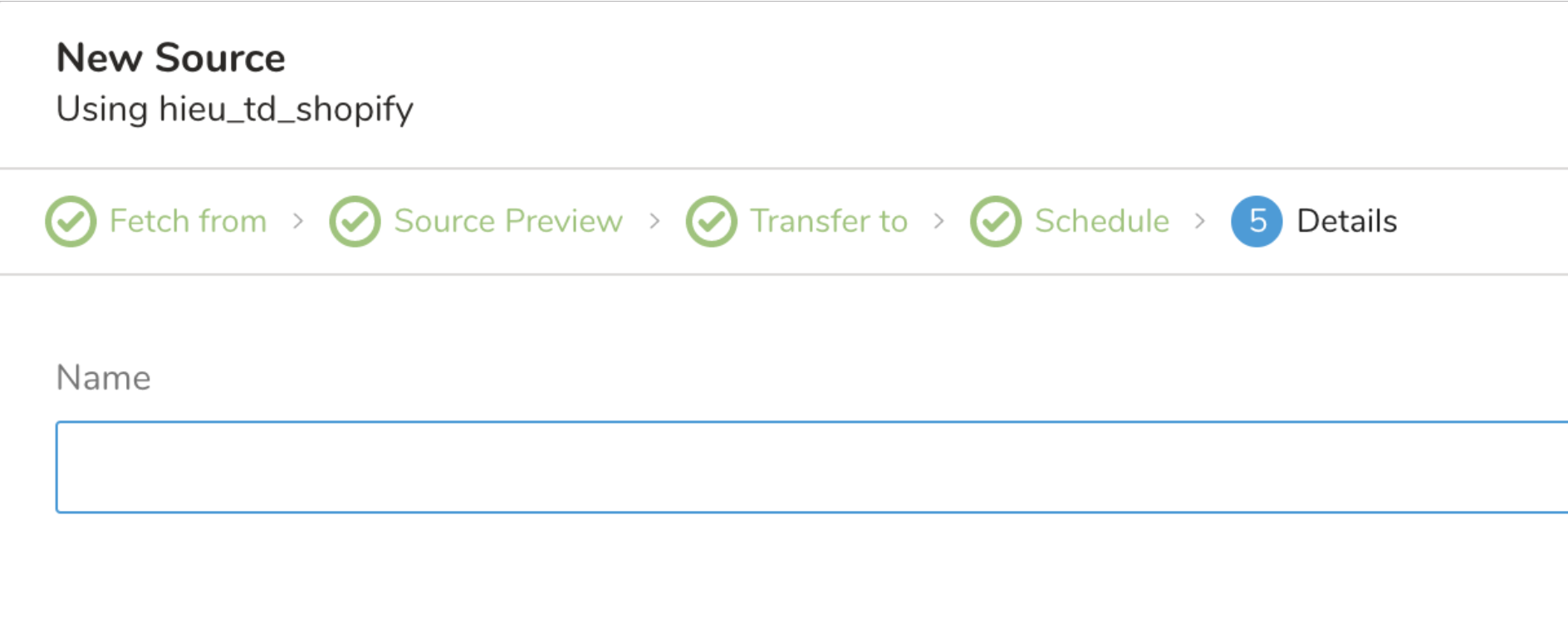This screenshot has height=638, width=1568.
Task: Click the Name field label
Action: pyautogui.click(x=103, y=378)
